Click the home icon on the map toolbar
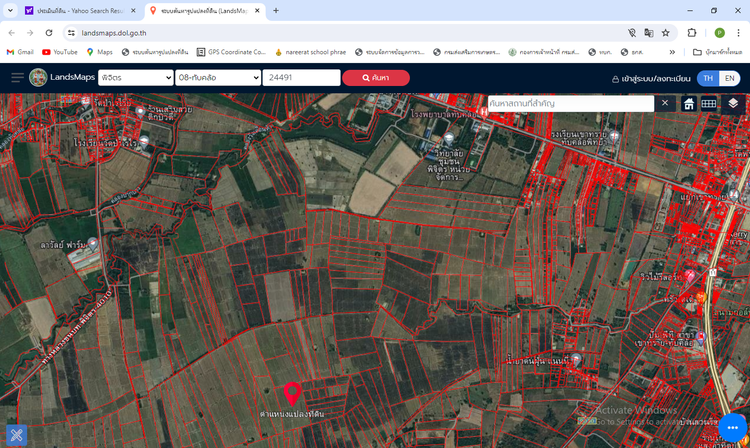 689,103
